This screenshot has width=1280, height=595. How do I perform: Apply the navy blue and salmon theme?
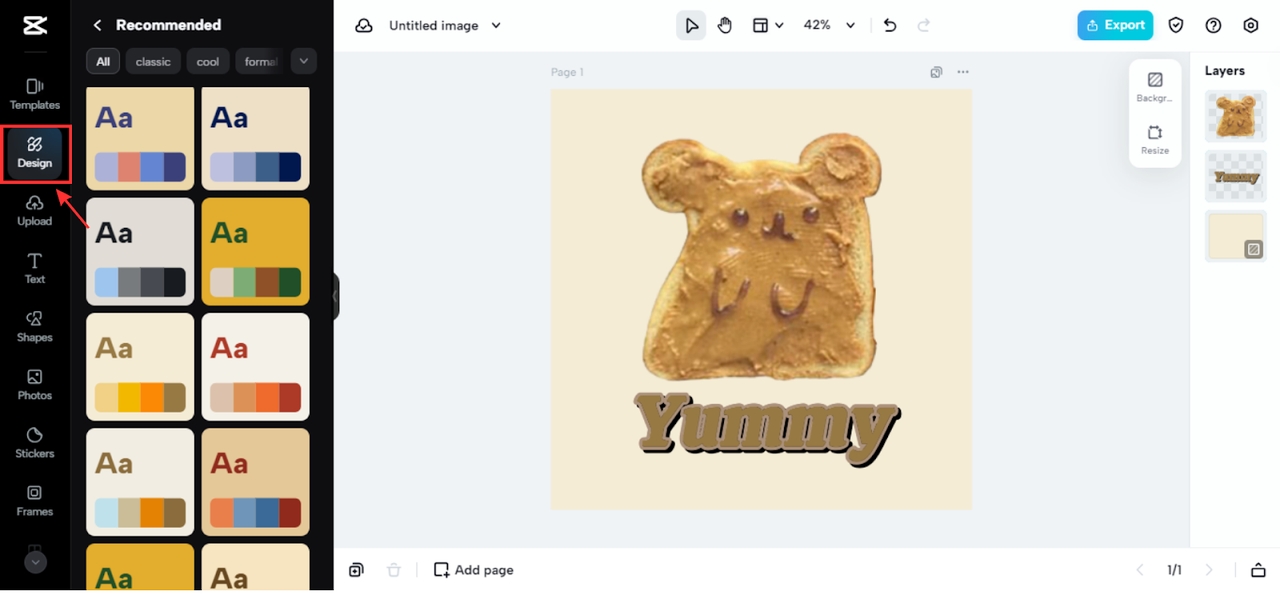[140, 138]
